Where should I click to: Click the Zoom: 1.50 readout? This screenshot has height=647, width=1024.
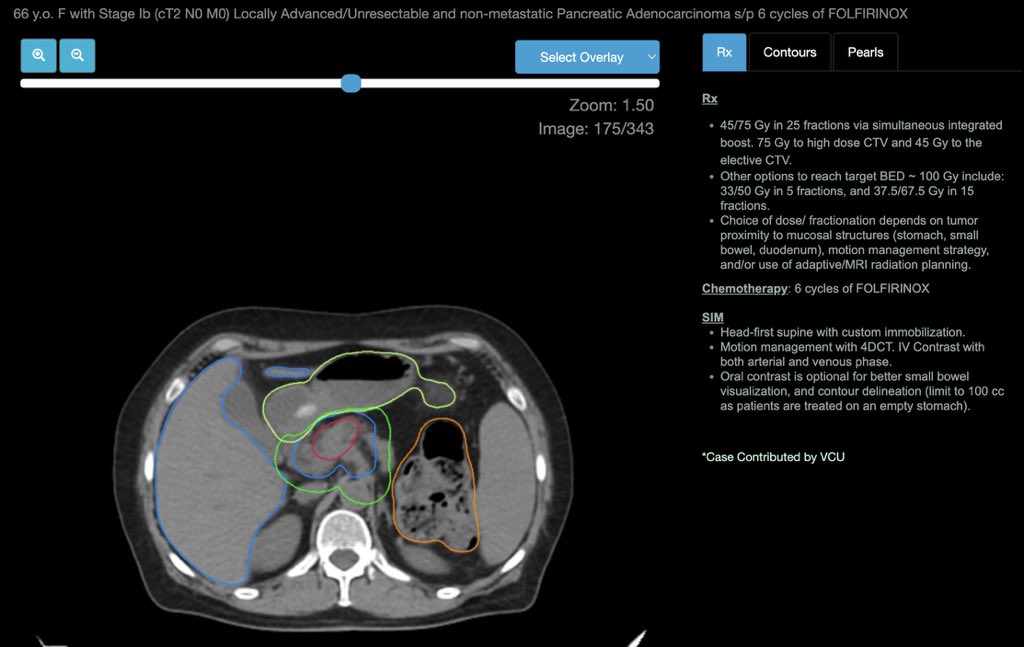[x=611, y=105]
